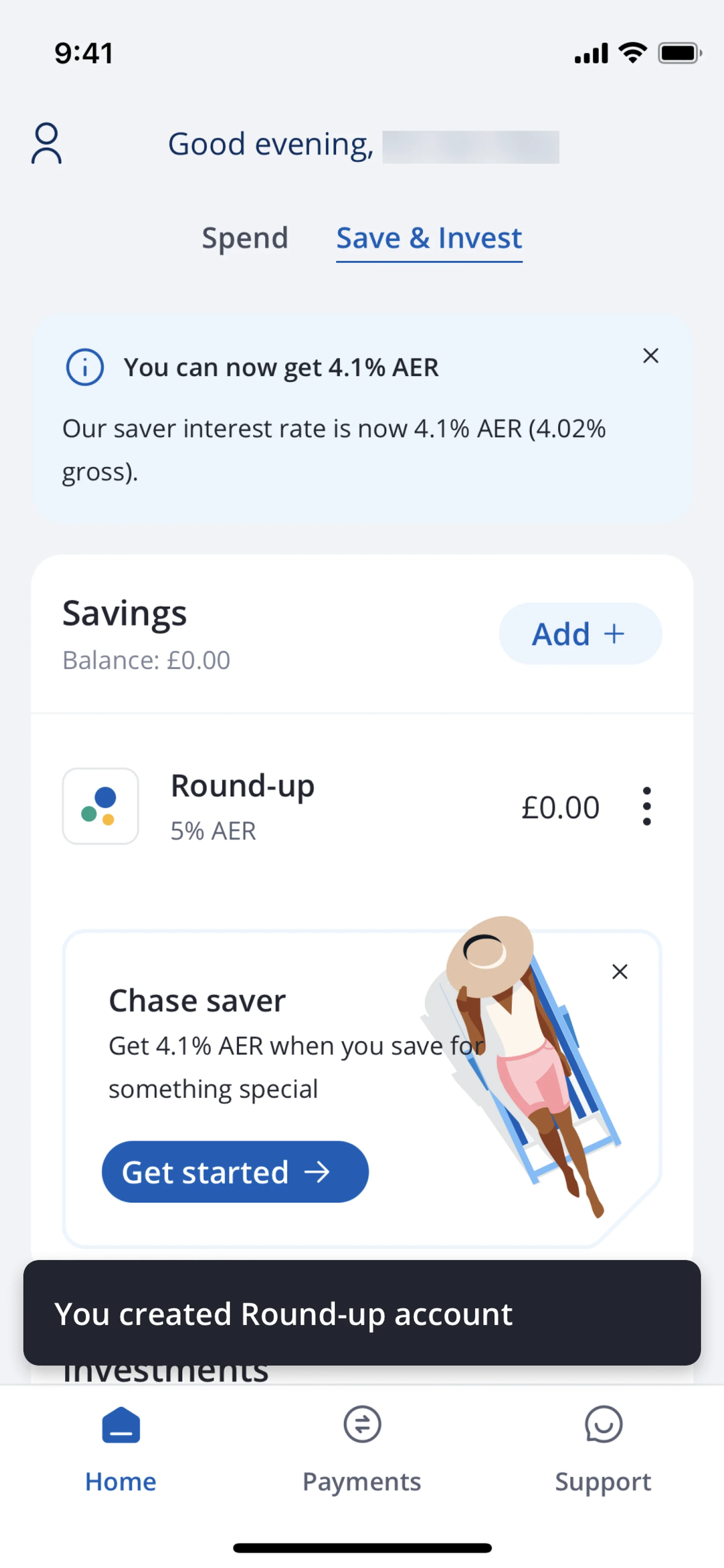Viewport: 724px width, 1568px height.
Task: Tap the battery icon in status bar
Action: (679, 54)
